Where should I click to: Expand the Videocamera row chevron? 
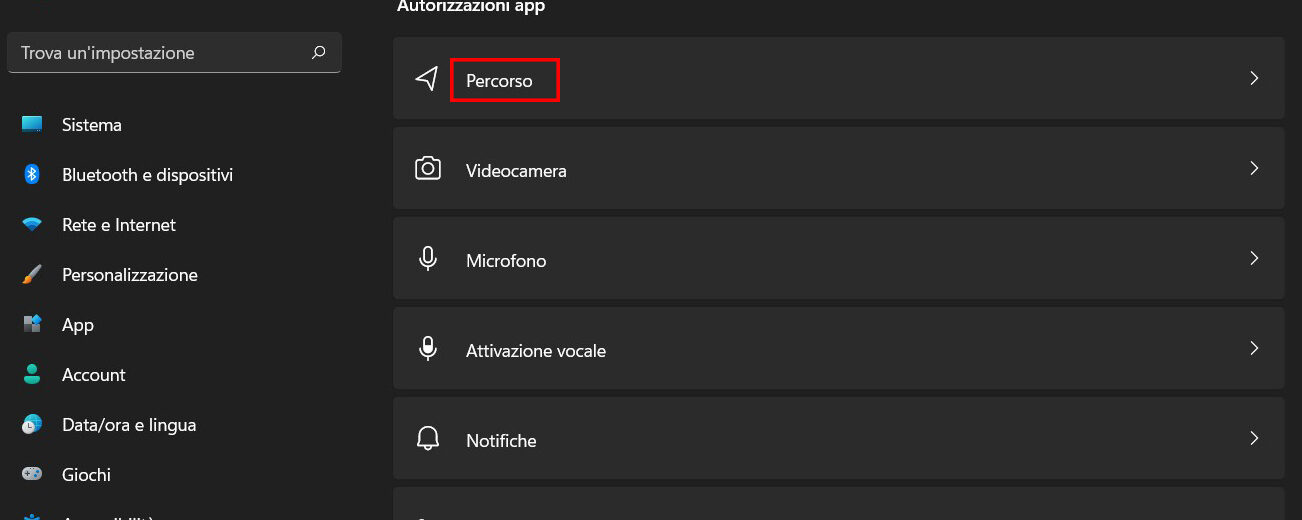click(x=1254, y=169)
